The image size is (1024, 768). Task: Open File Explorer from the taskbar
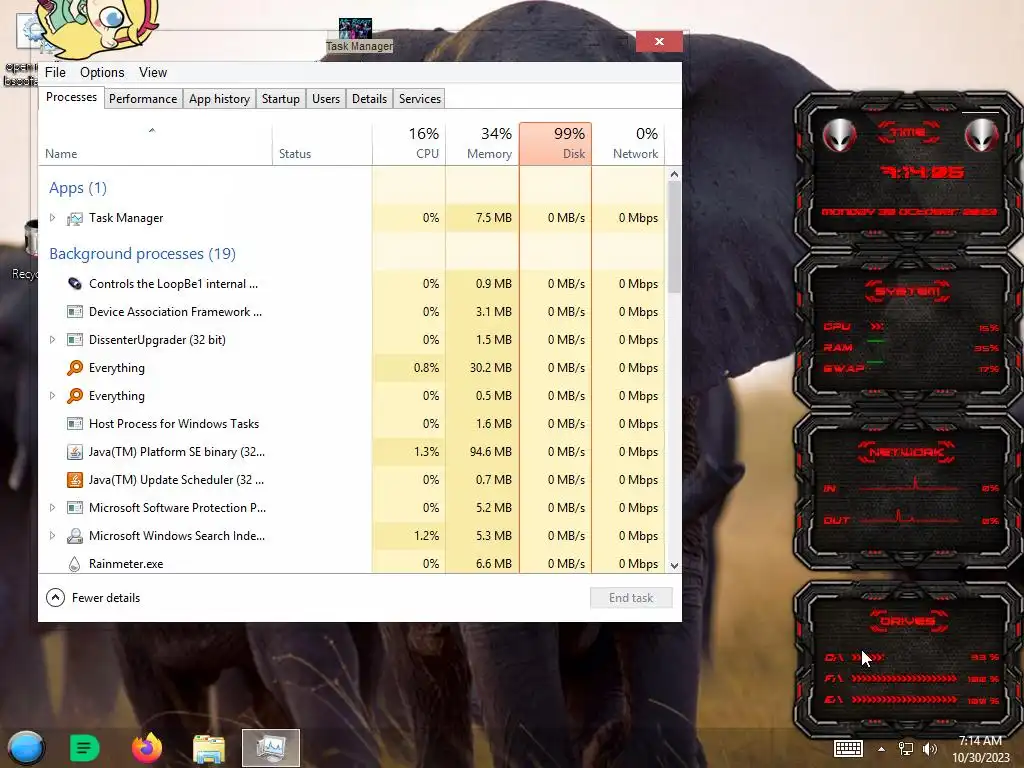(209, 749)
